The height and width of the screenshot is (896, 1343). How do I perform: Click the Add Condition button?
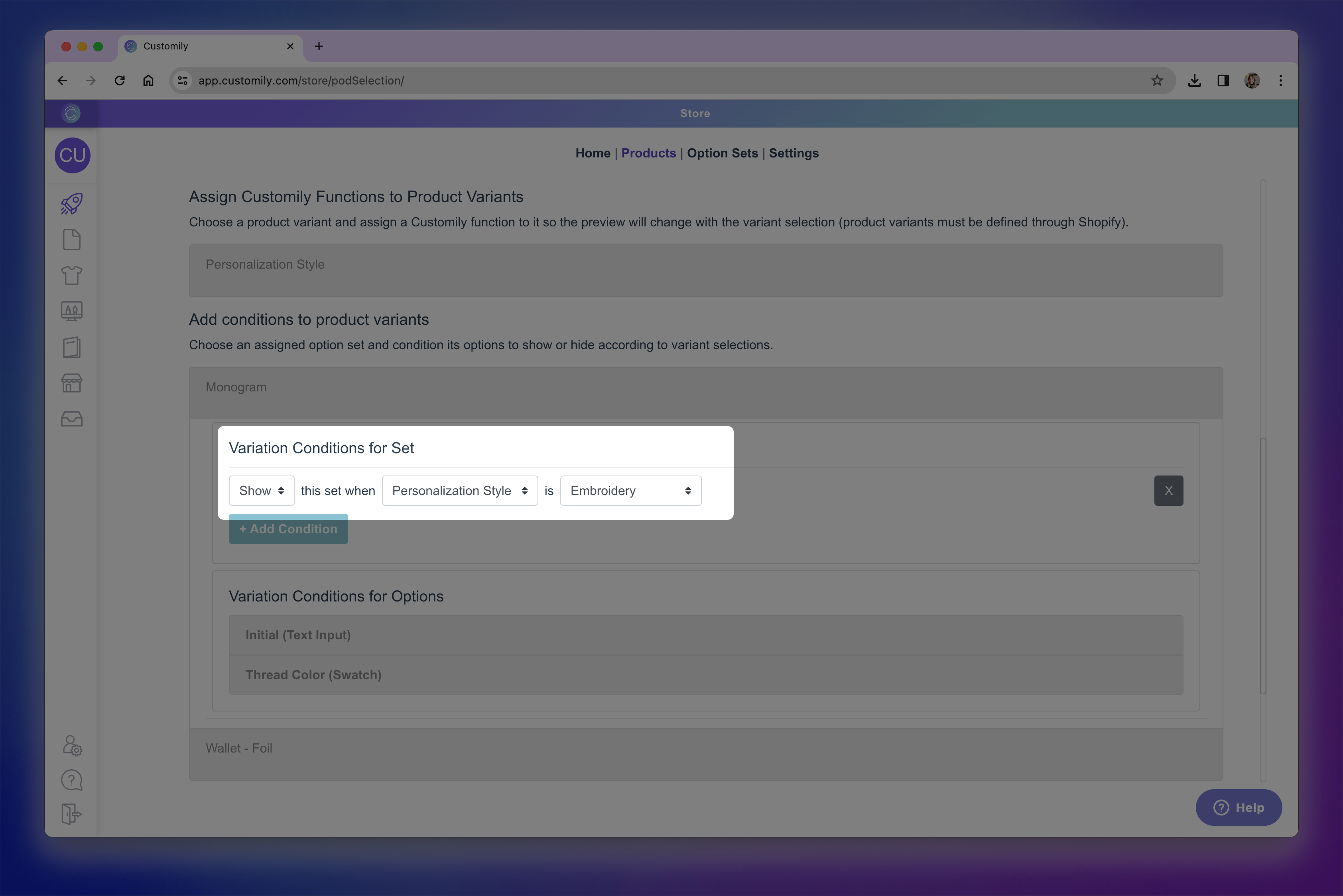coord(288,529)
